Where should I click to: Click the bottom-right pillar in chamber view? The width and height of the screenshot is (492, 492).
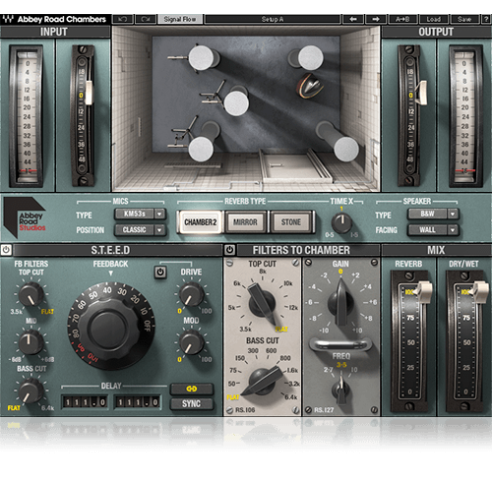[x=346, y=149]
